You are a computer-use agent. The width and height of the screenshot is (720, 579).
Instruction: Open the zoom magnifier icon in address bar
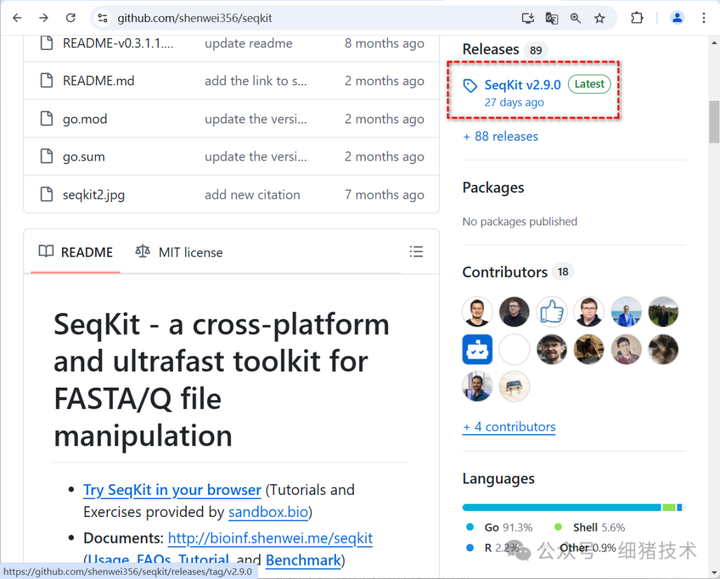[576, 18]
